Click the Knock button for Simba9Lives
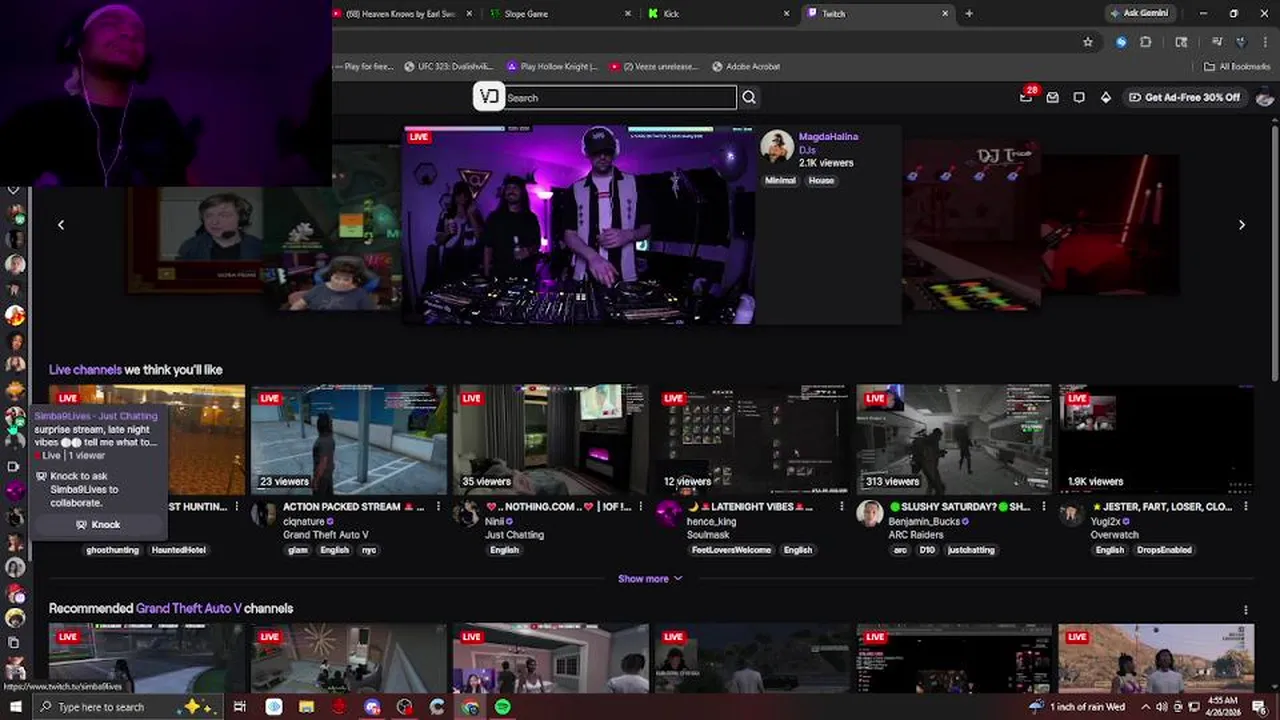 (x=98, y=525)
